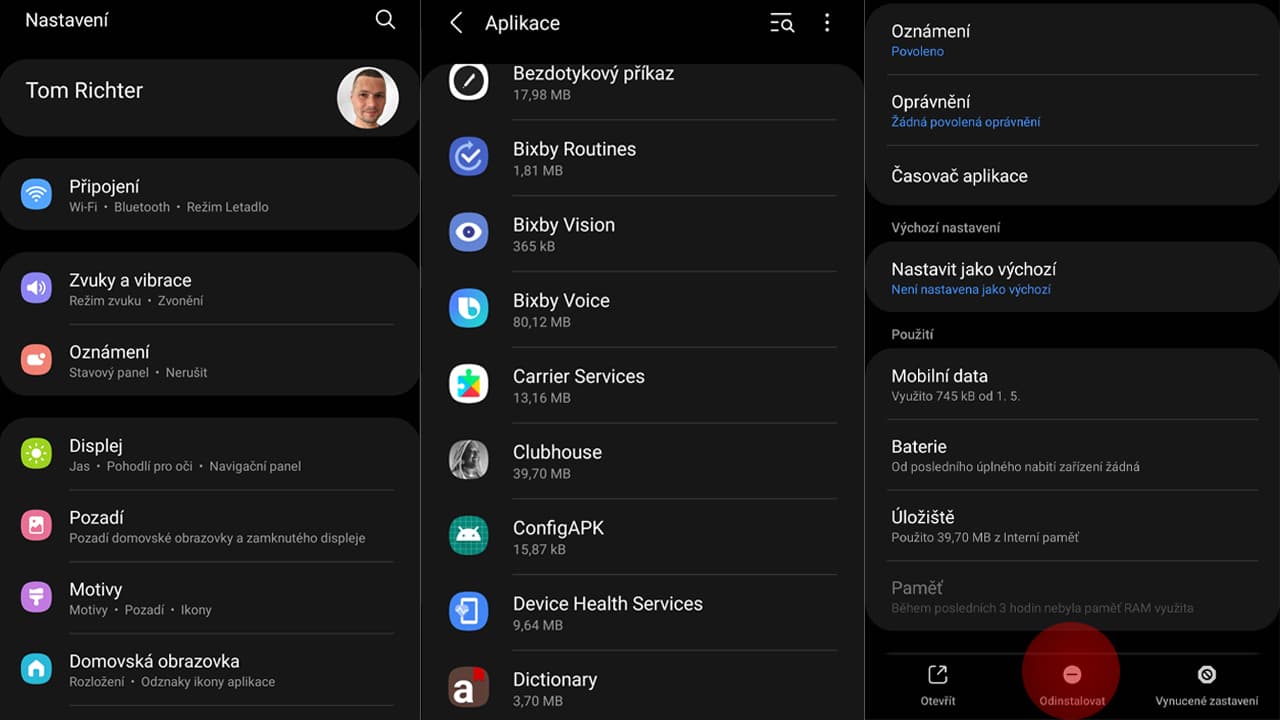The image size is (1280, 720).
Task: Tap the Nastavení screen title
Action: (67, 20)
